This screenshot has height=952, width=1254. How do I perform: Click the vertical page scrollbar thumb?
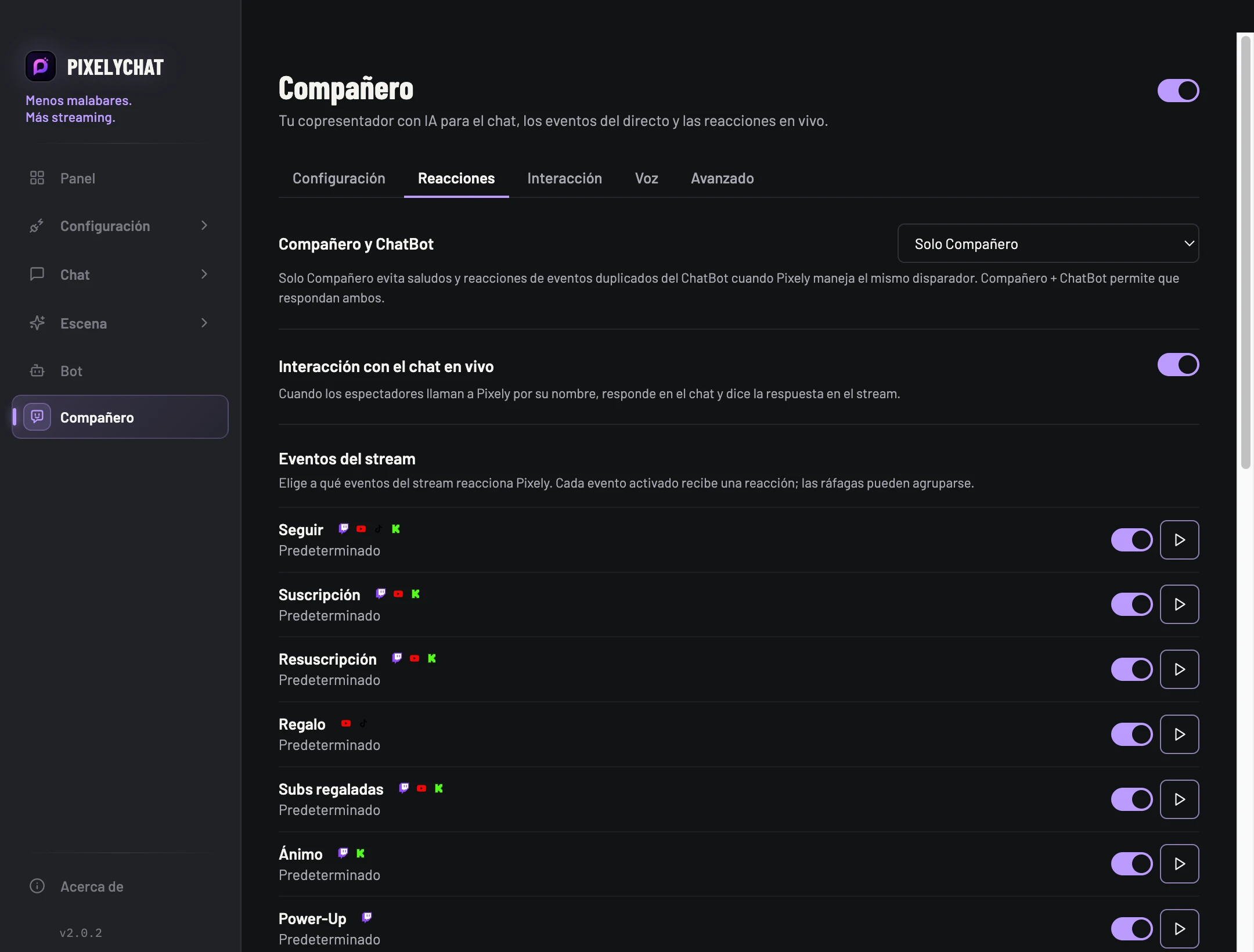[1245, 252]
